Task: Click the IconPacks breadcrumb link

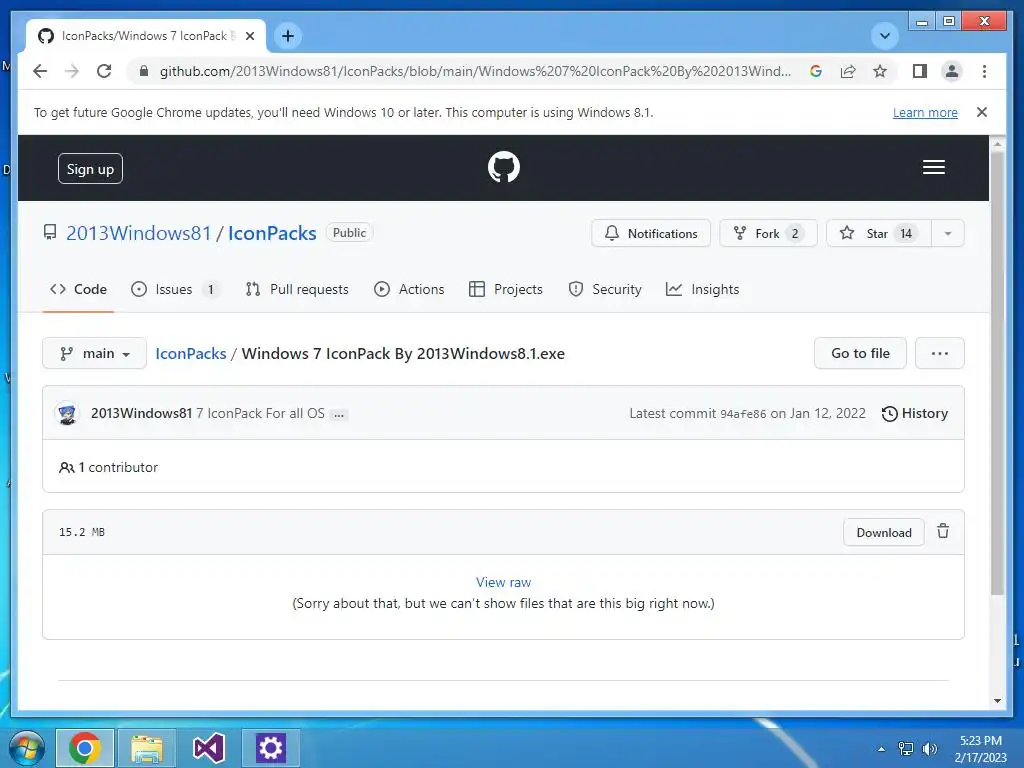Action: tap(191, 353)
